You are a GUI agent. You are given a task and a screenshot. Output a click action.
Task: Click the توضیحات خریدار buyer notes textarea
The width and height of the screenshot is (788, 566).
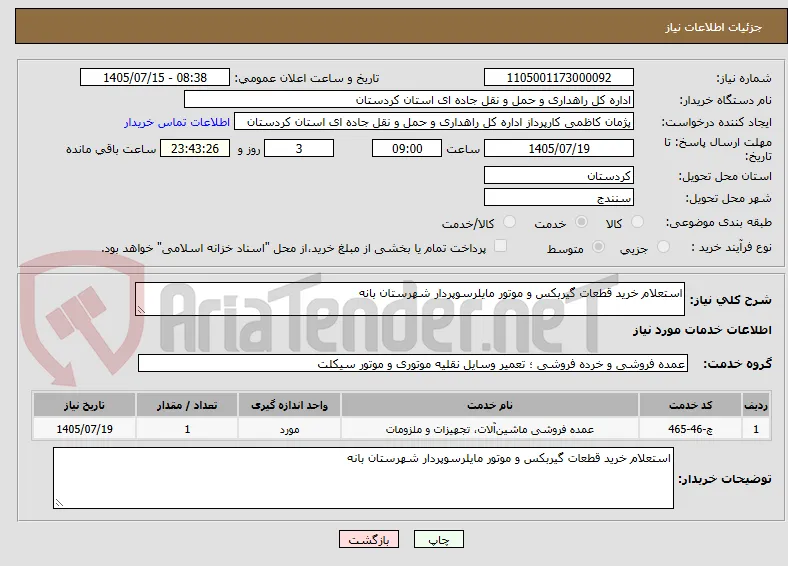click(363, 478)
